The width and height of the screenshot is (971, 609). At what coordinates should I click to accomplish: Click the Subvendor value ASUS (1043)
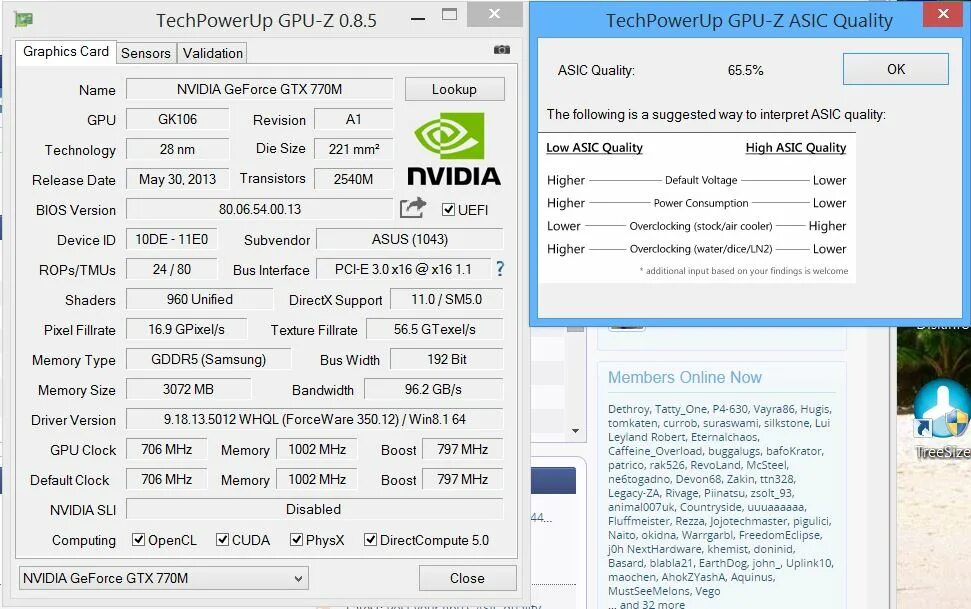(409, 239)
